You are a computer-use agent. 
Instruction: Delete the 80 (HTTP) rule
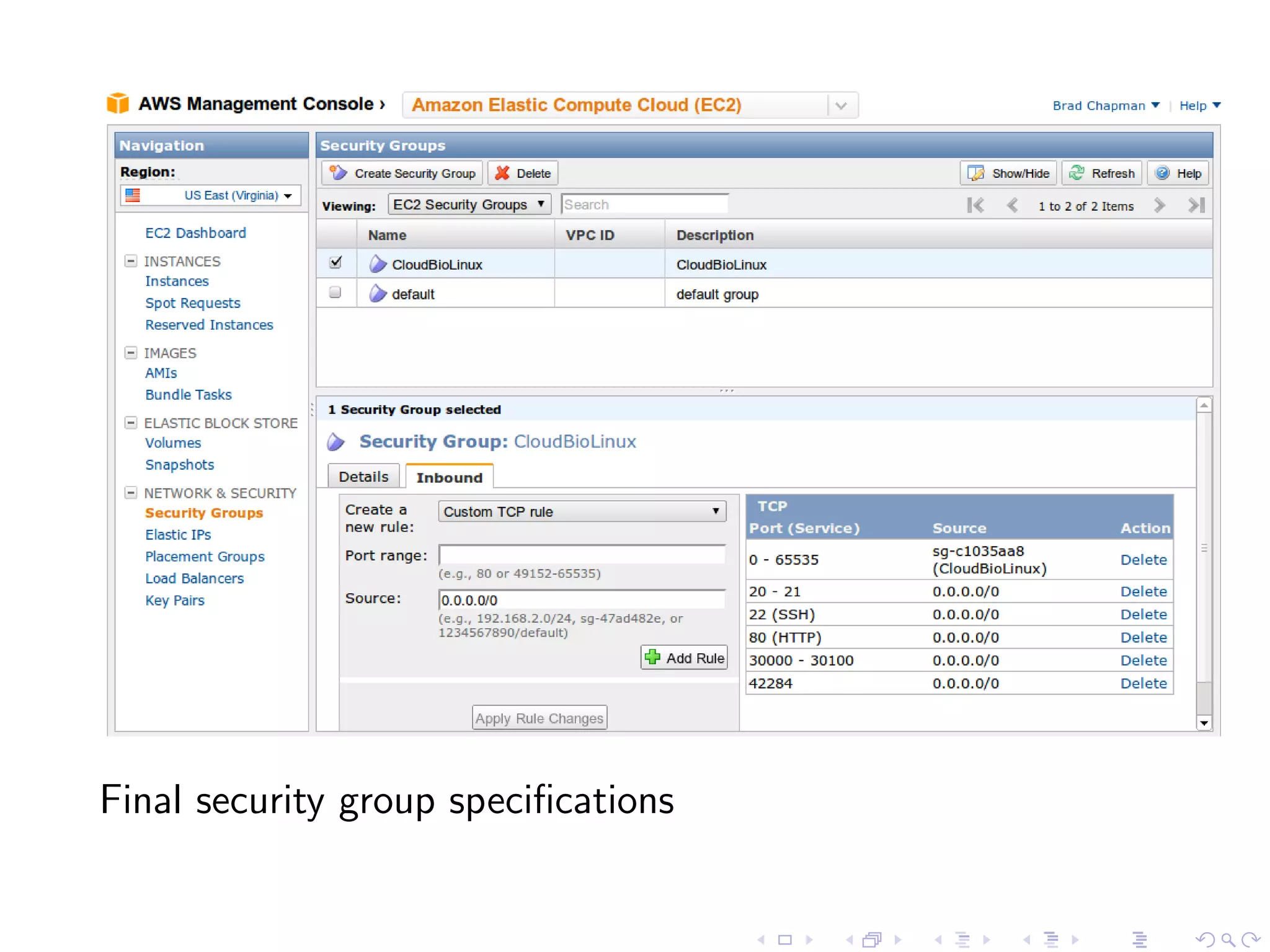pos(1143,637)
